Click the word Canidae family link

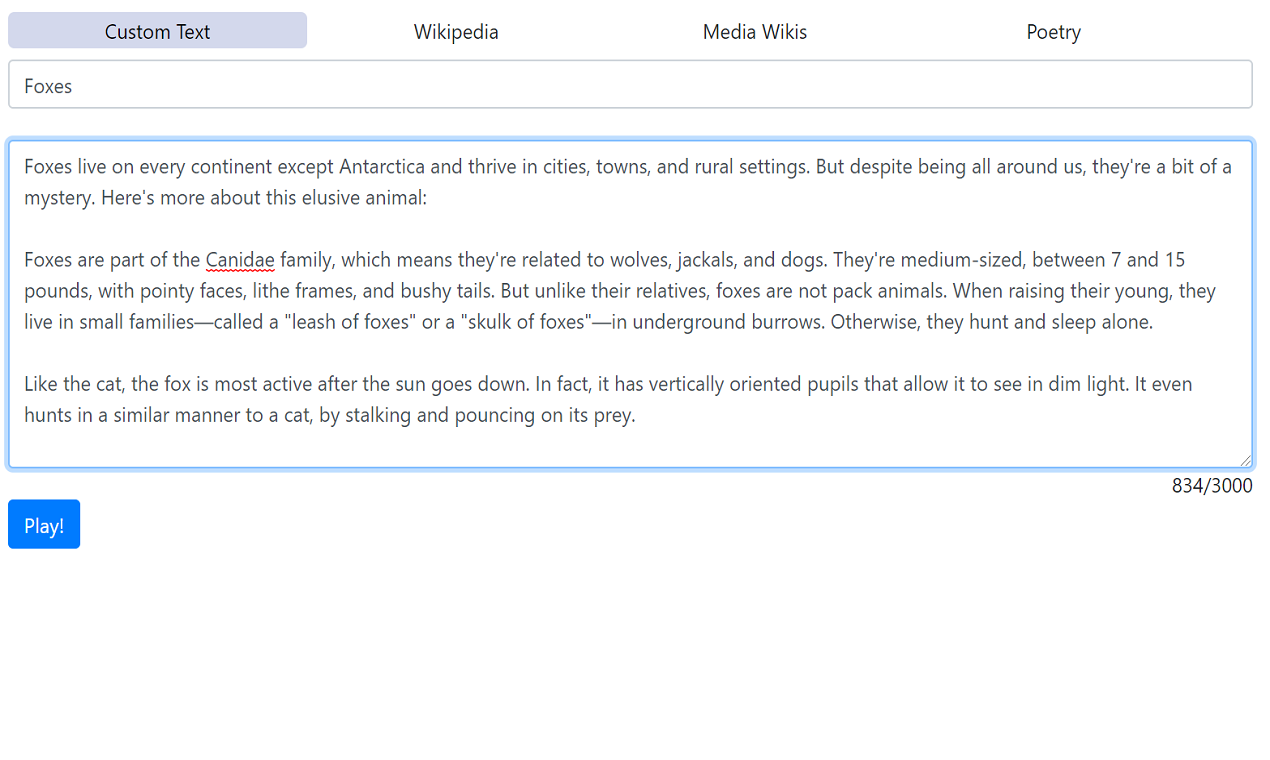coord(240,259)
